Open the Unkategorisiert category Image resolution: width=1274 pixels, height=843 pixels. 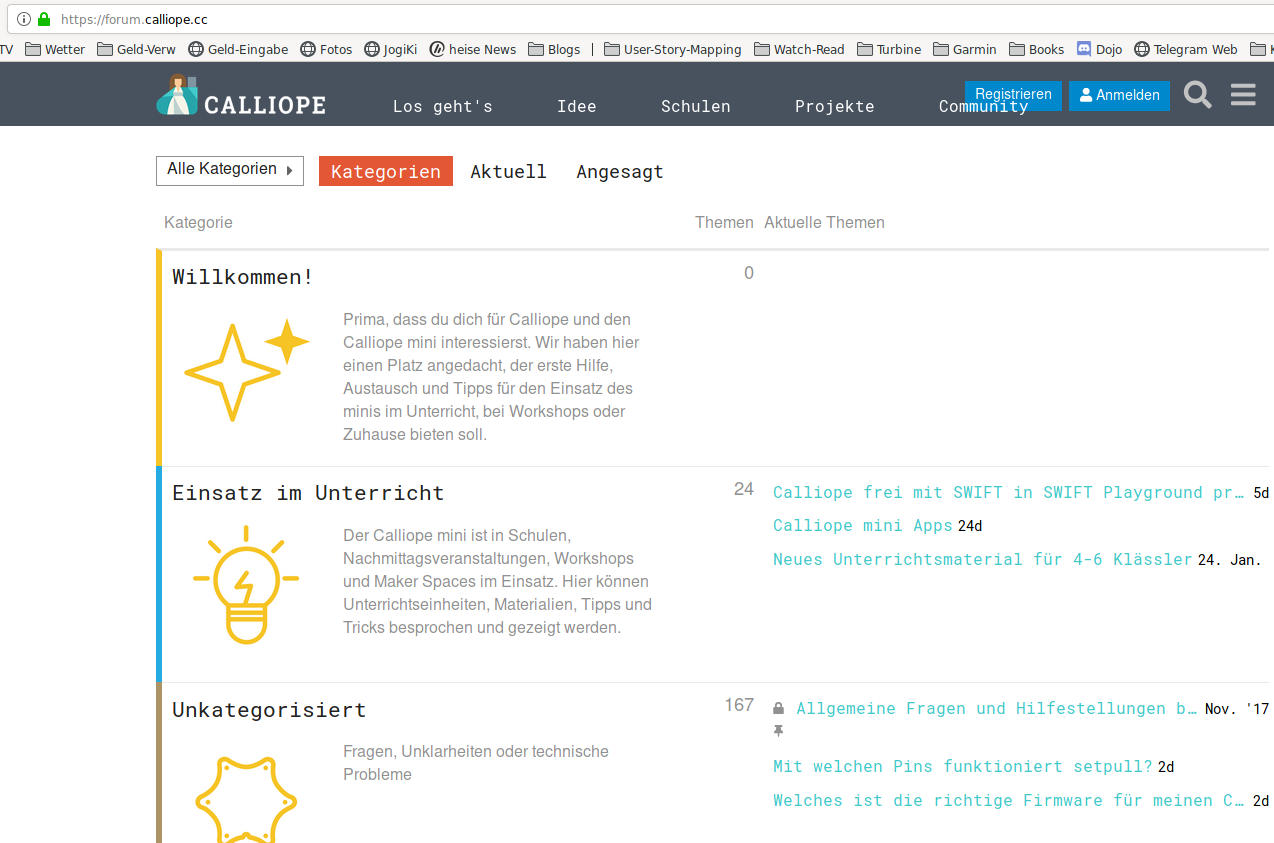(x=269, y=710)
